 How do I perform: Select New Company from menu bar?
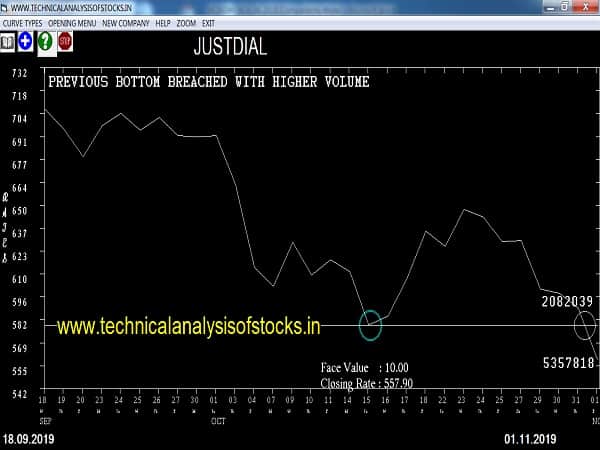126,22
